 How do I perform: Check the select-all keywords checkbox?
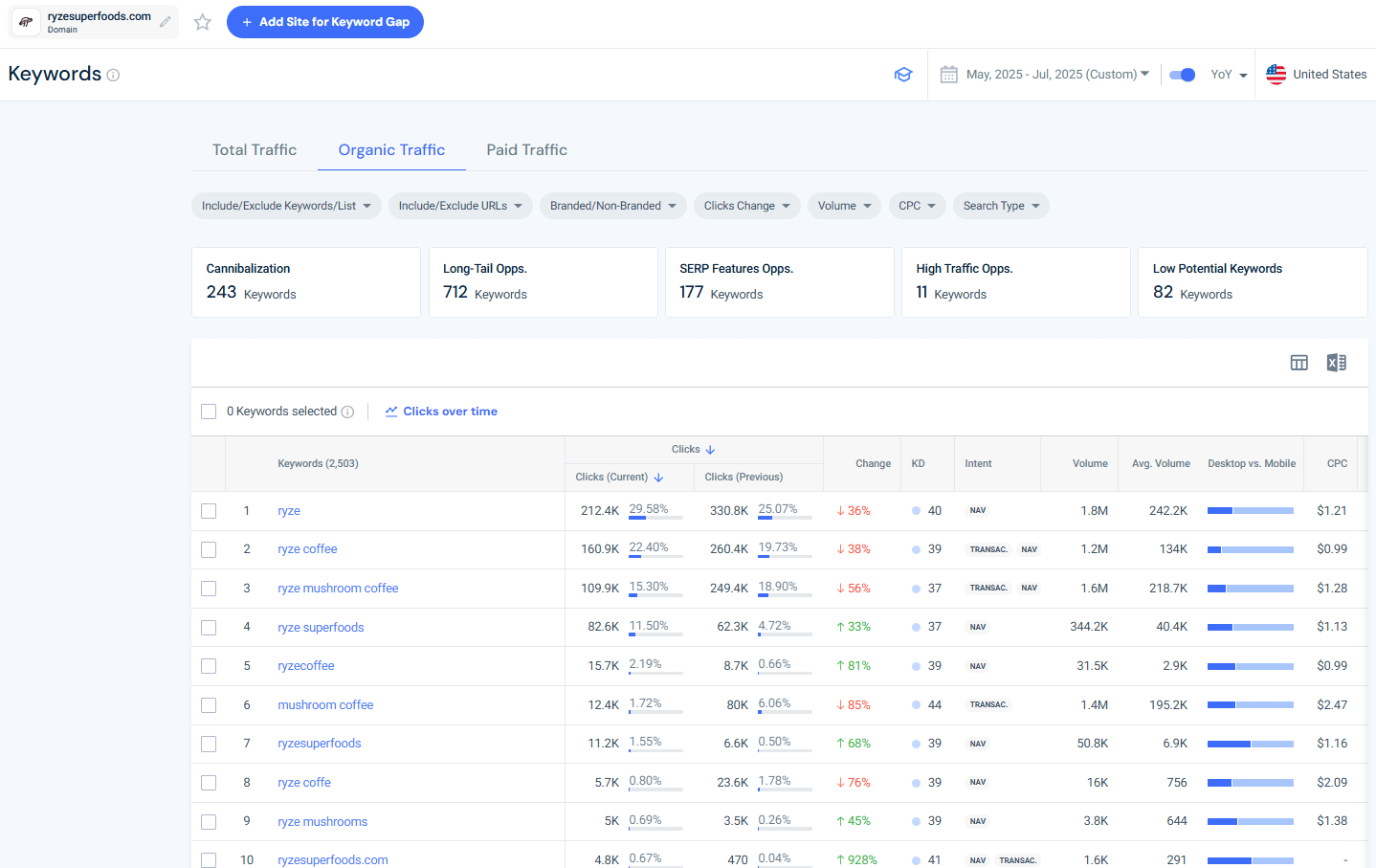[209, 411]
